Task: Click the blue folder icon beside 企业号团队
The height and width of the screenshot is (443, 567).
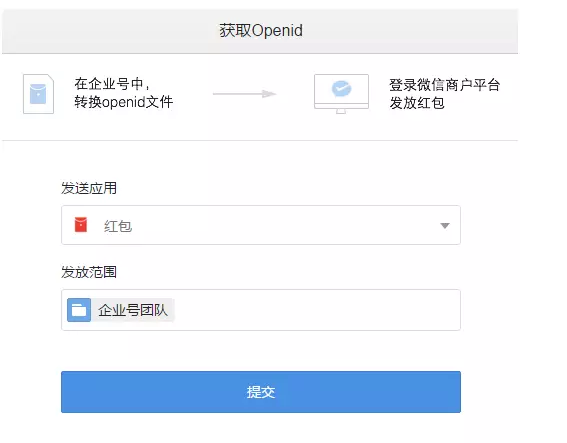Action: [79, 310]
